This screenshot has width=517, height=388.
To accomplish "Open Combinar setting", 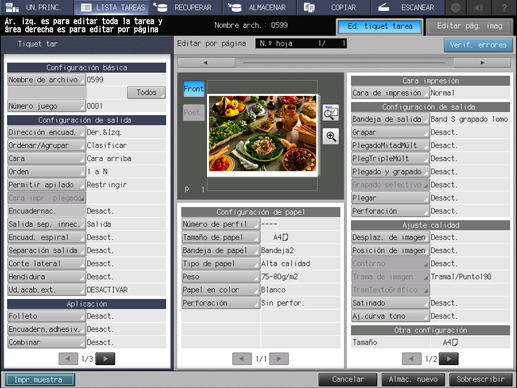I will point(47,342).
